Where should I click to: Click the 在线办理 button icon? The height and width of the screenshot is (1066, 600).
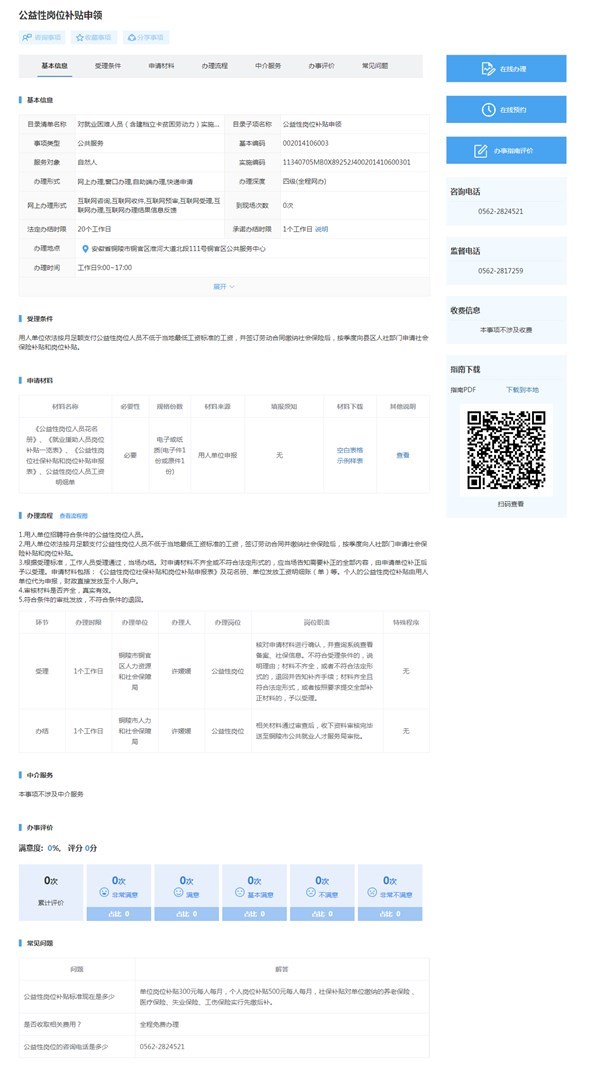coord(487,68)
